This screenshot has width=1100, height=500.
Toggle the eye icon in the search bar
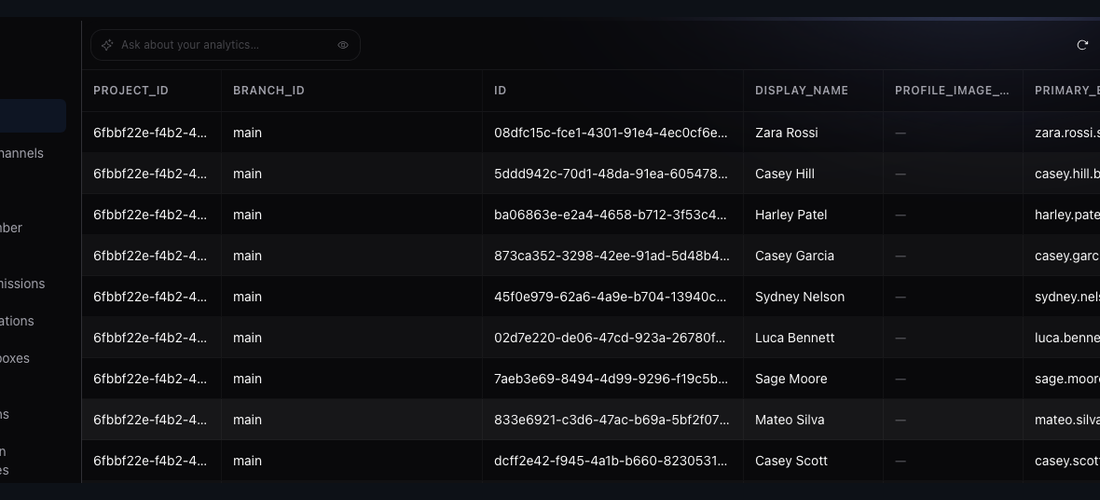(343, 45)
